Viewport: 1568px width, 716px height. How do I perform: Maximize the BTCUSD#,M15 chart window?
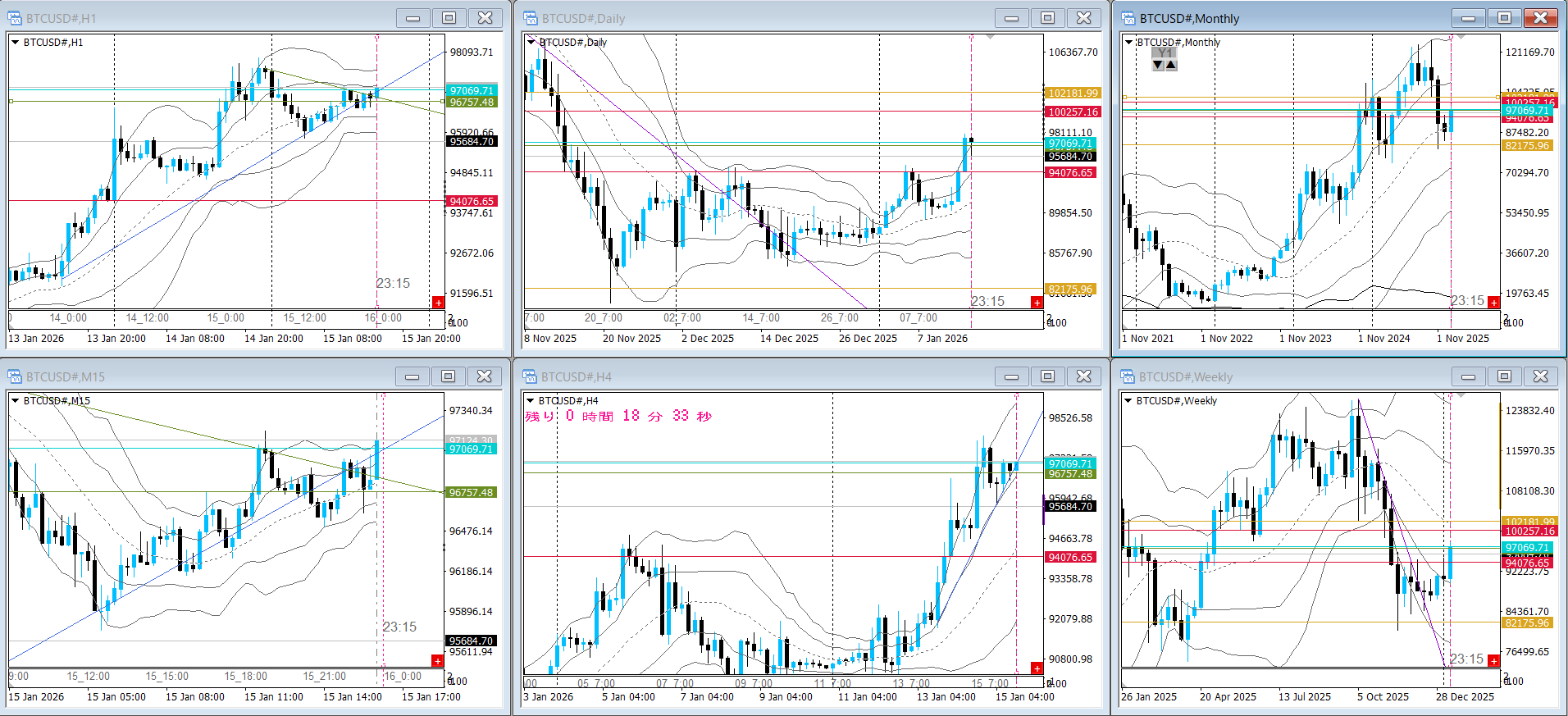(448, 376)
